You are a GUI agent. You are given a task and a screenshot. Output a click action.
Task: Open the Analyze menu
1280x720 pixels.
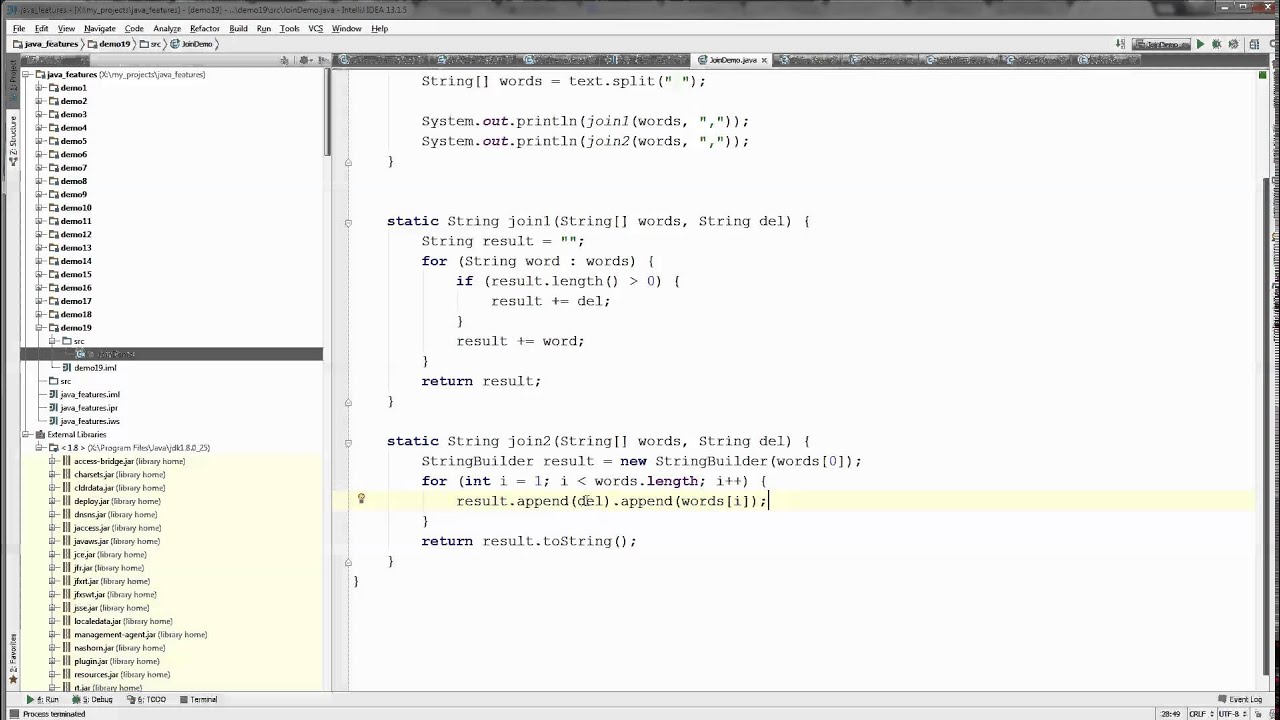click(x=167, y=28)
